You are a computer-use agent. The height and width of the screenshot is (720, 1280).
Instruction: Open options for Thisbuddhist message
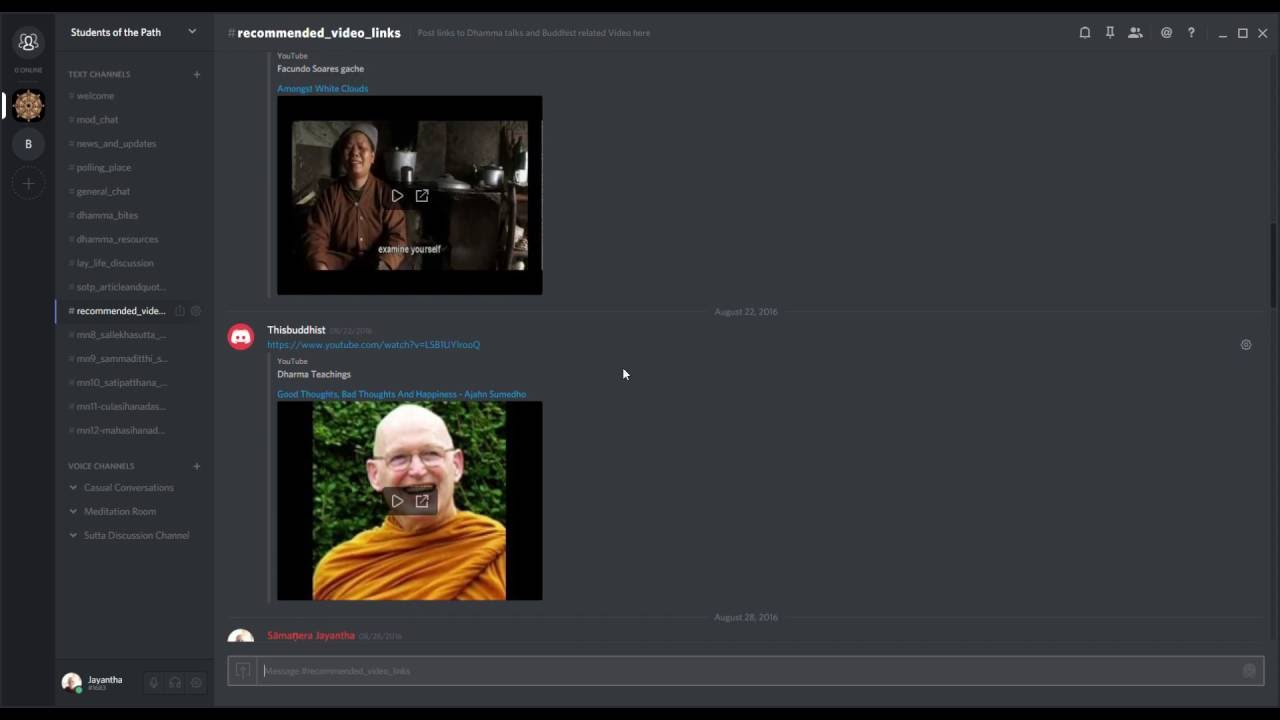click(1246, 345)
